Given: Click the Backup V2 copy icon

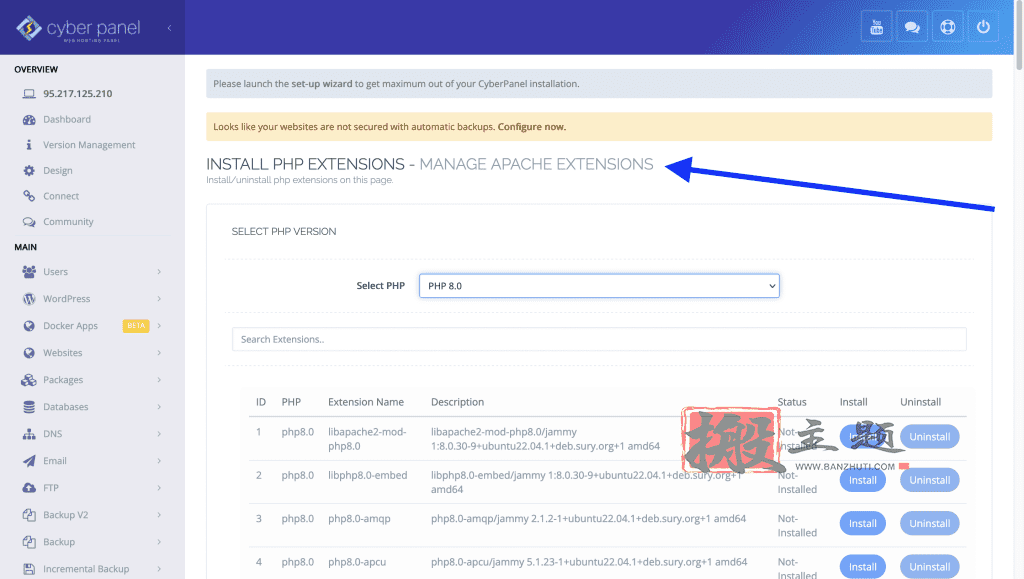Looking at the screenshot, I should point(29,515).
